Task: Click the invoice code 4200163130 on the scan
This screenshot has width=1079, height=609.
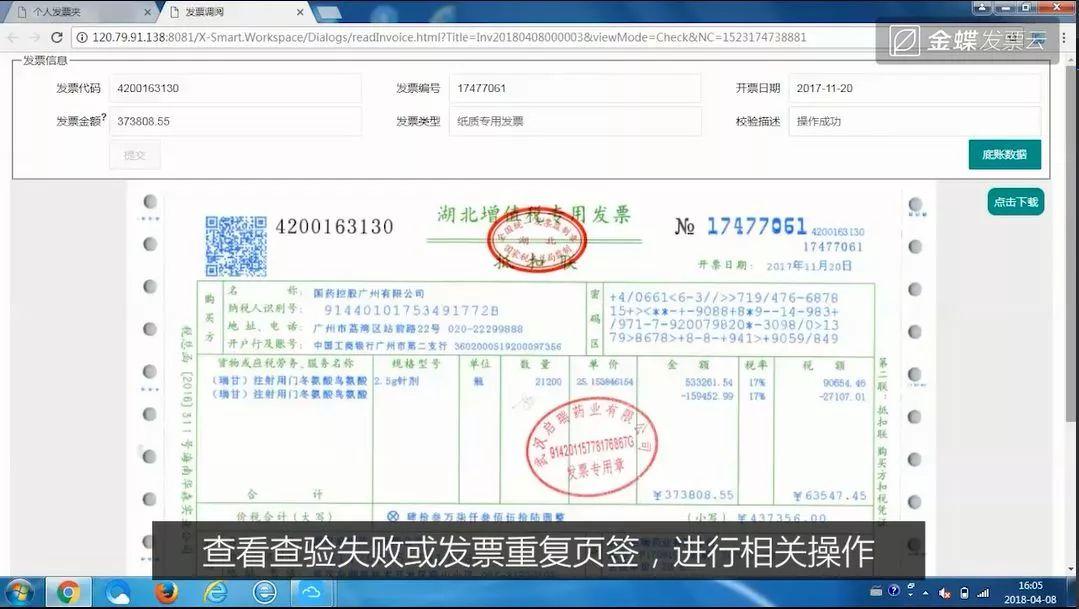Action: [x=334, y=226]
